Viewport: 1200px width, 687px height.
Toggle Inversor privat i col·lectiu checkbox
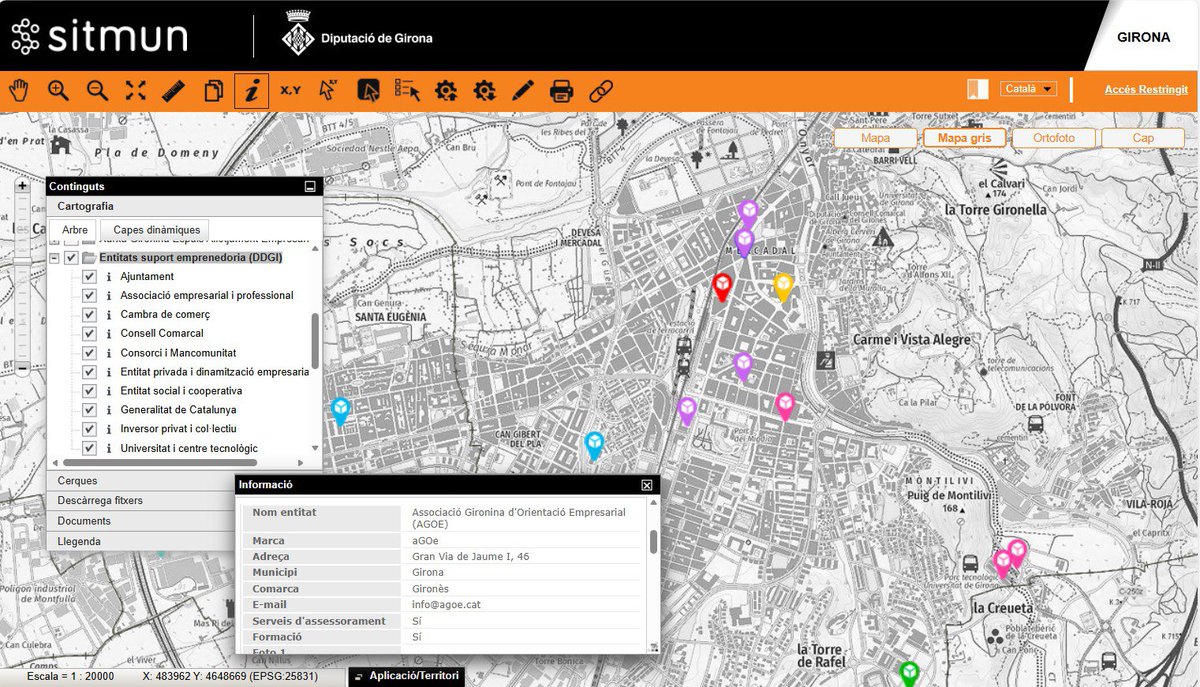(x=89, y=429)
